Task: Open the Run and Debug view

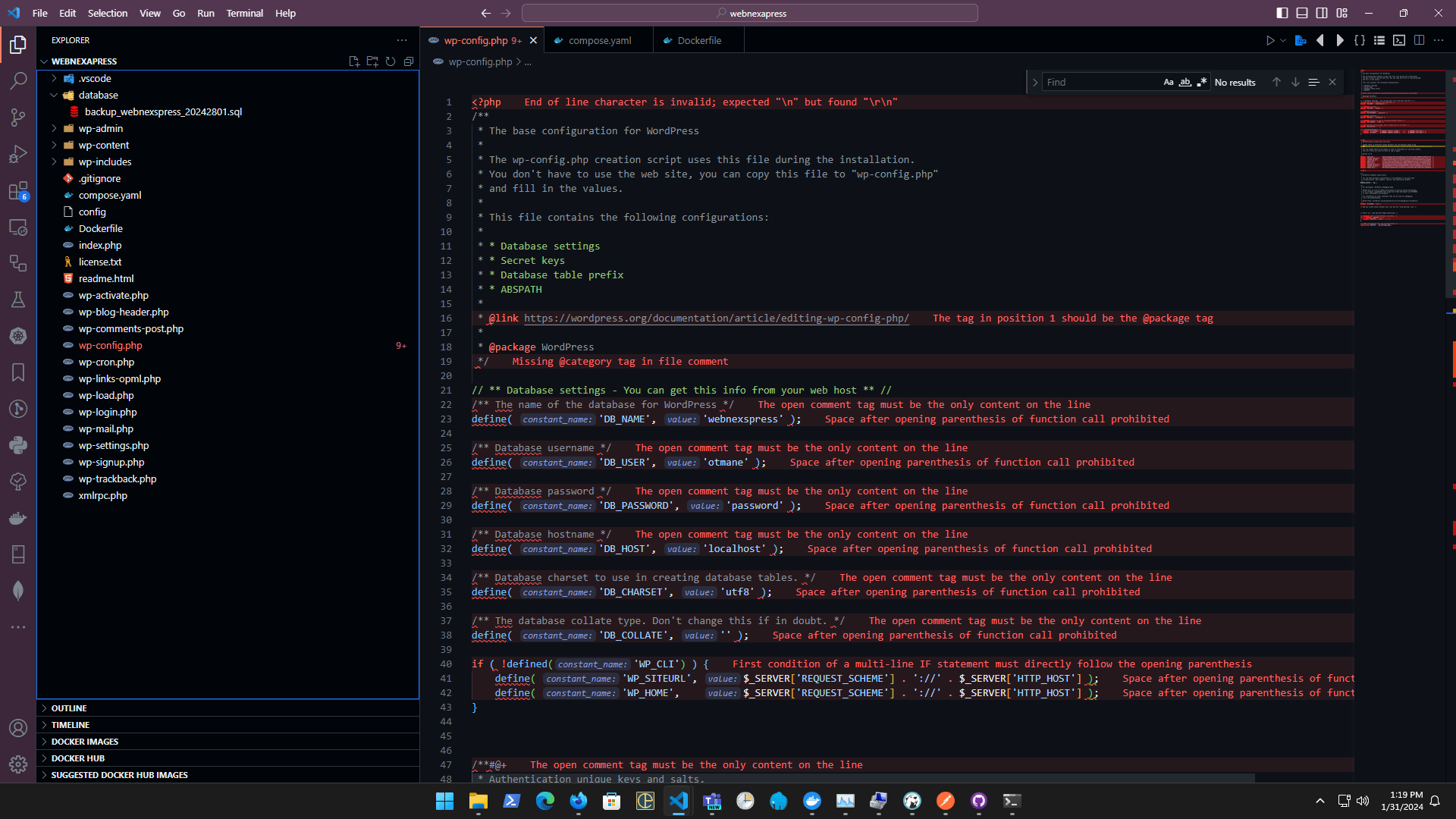Action: point(18,154)
